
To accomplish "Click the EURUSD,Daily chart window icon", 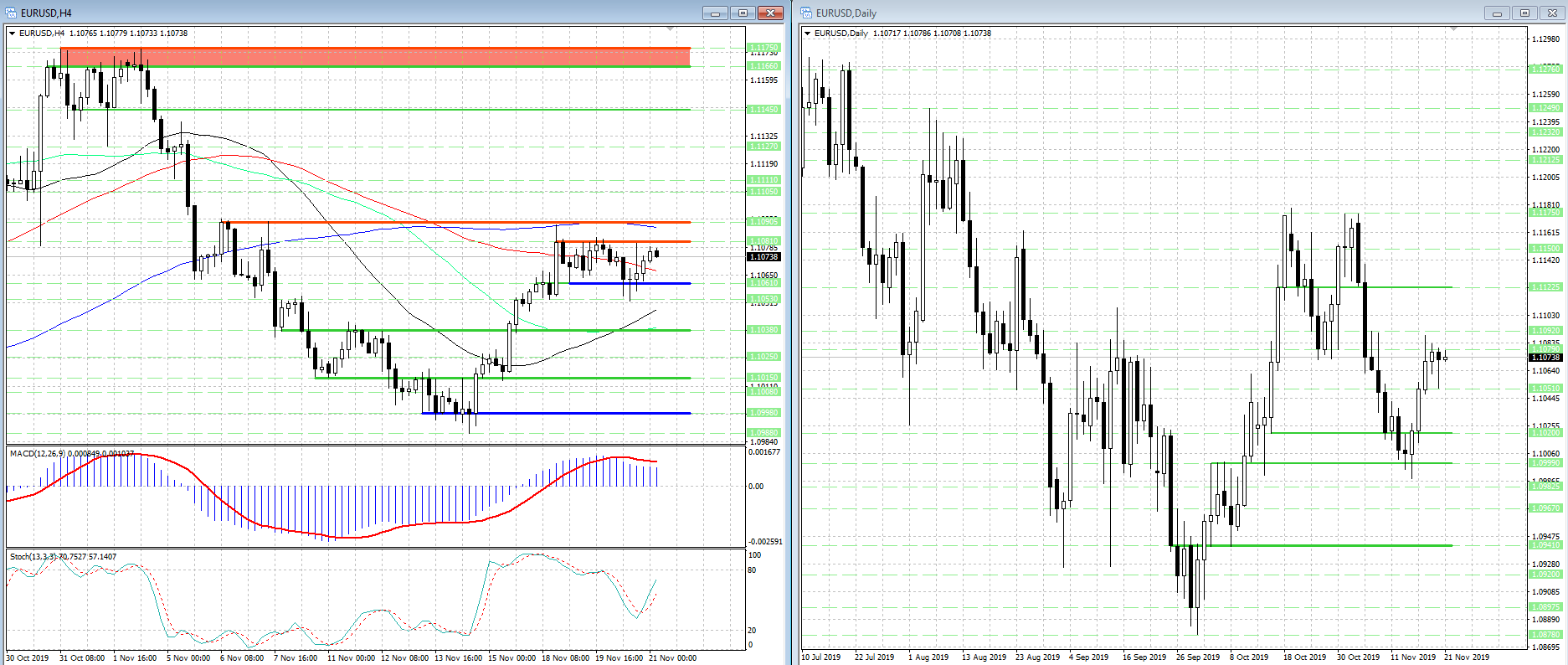I will coord(806,13).
